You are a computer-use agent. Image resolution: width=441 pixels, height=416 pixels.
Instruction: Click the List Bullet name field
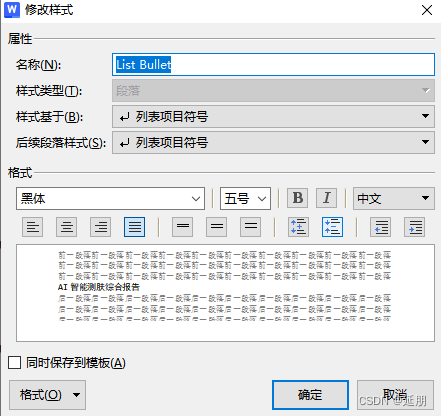pos(273,64)
